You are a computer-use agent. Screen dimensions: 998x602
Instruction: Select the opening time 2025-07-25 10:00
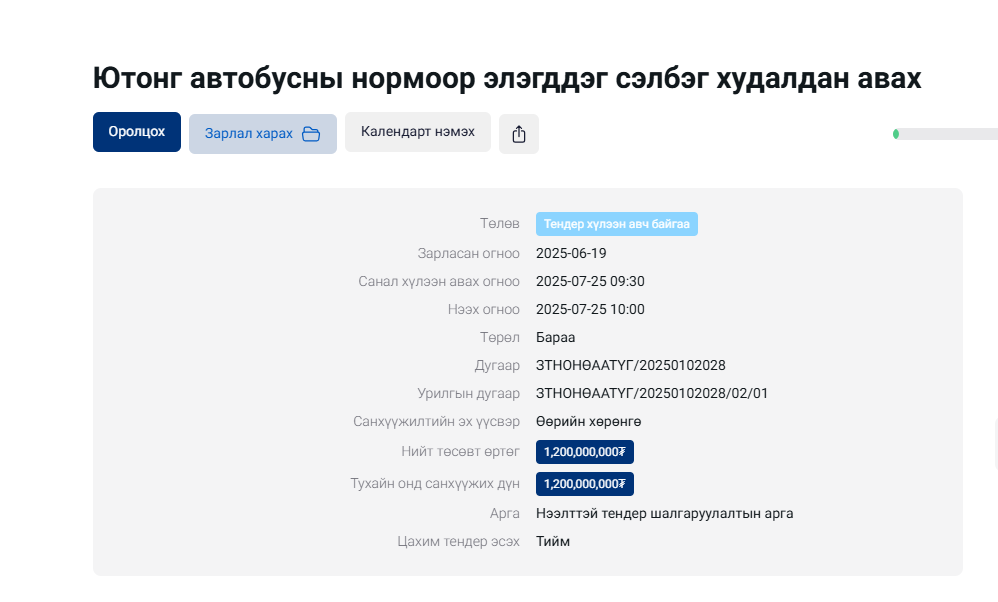click(590, 309)
